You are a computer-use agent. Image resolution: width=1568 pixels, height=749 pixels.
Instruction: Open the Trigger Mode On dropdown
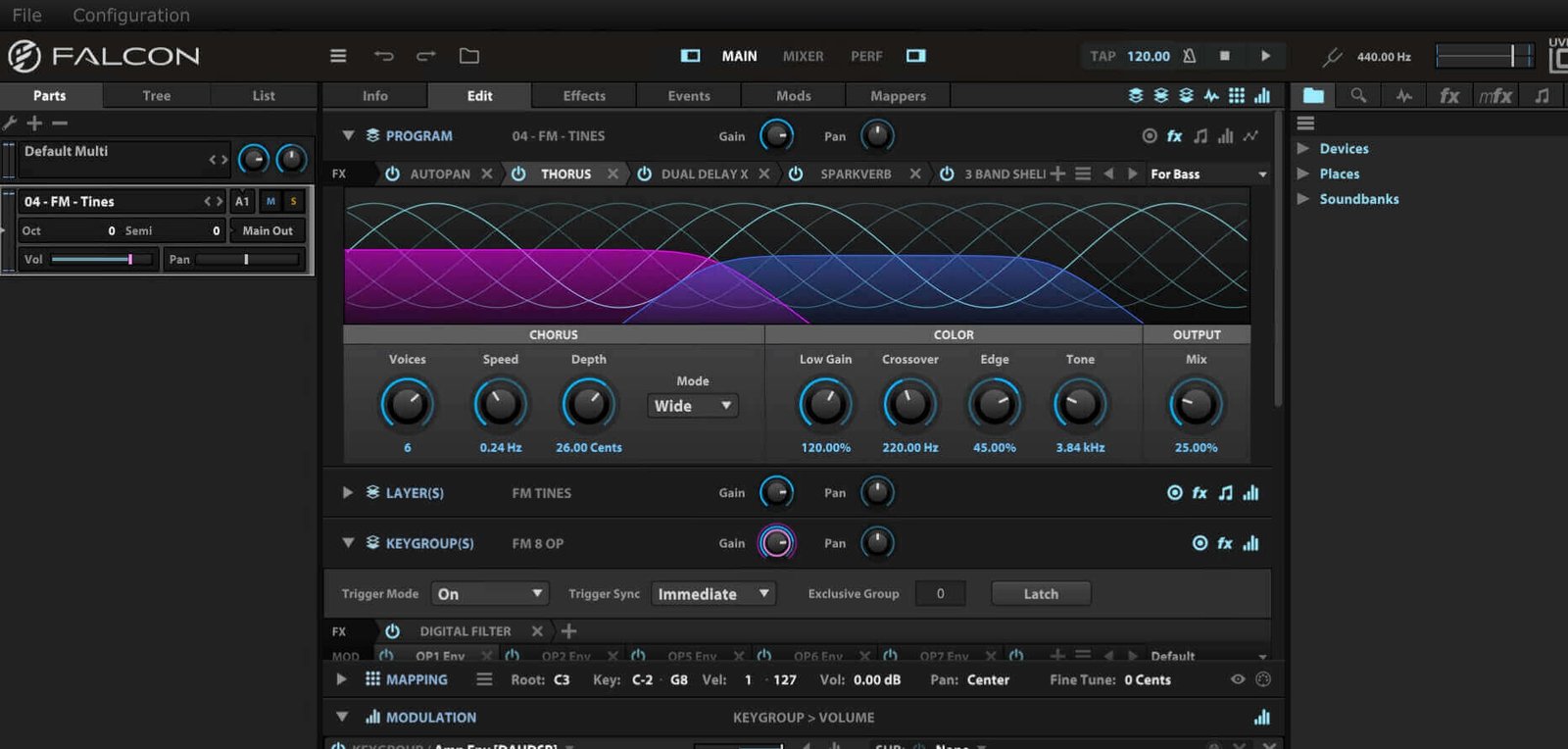pos(490,594)
